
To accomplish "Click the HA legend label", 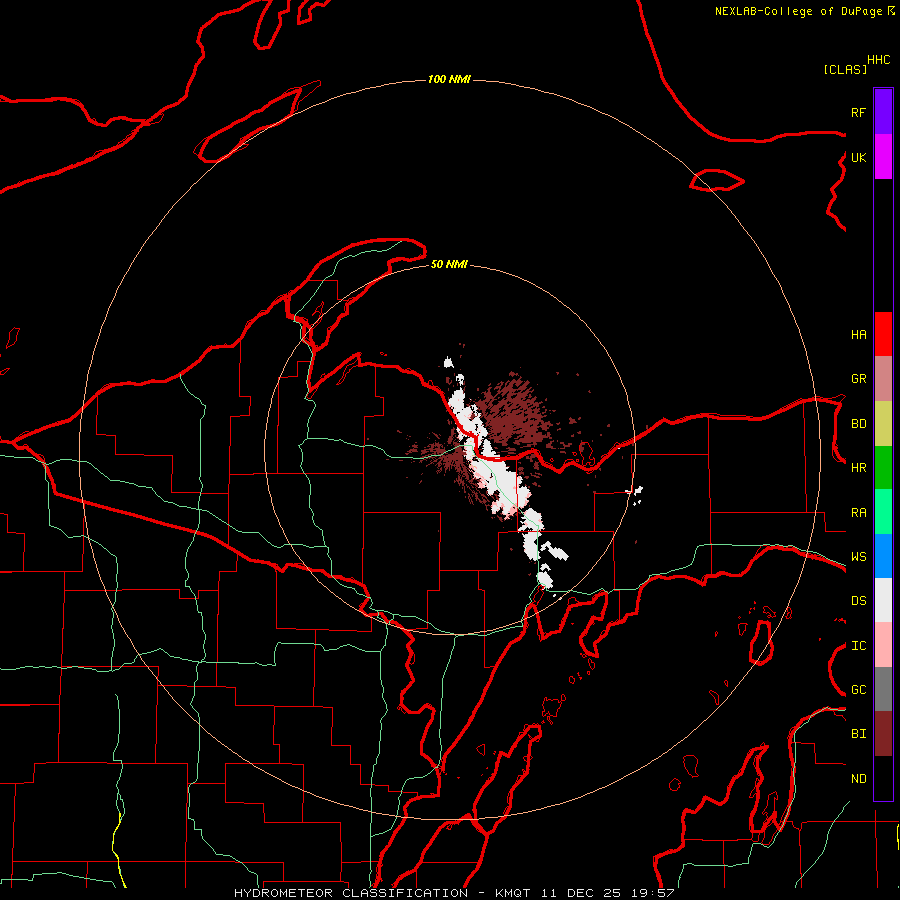I will pos(859,335).
